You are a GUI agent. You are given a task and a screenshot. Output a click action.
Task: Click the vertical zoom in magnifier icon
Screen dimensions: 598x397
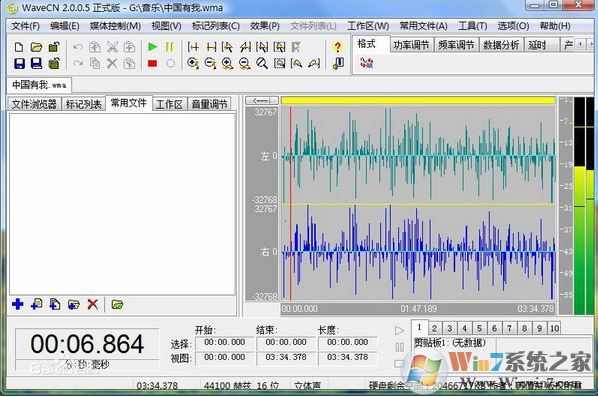click(193, 63)
